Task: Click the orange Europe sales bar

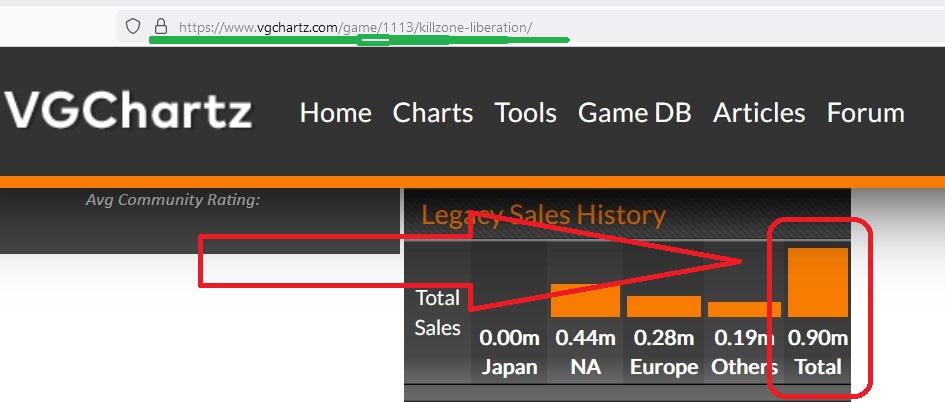Action: (664, 306)
